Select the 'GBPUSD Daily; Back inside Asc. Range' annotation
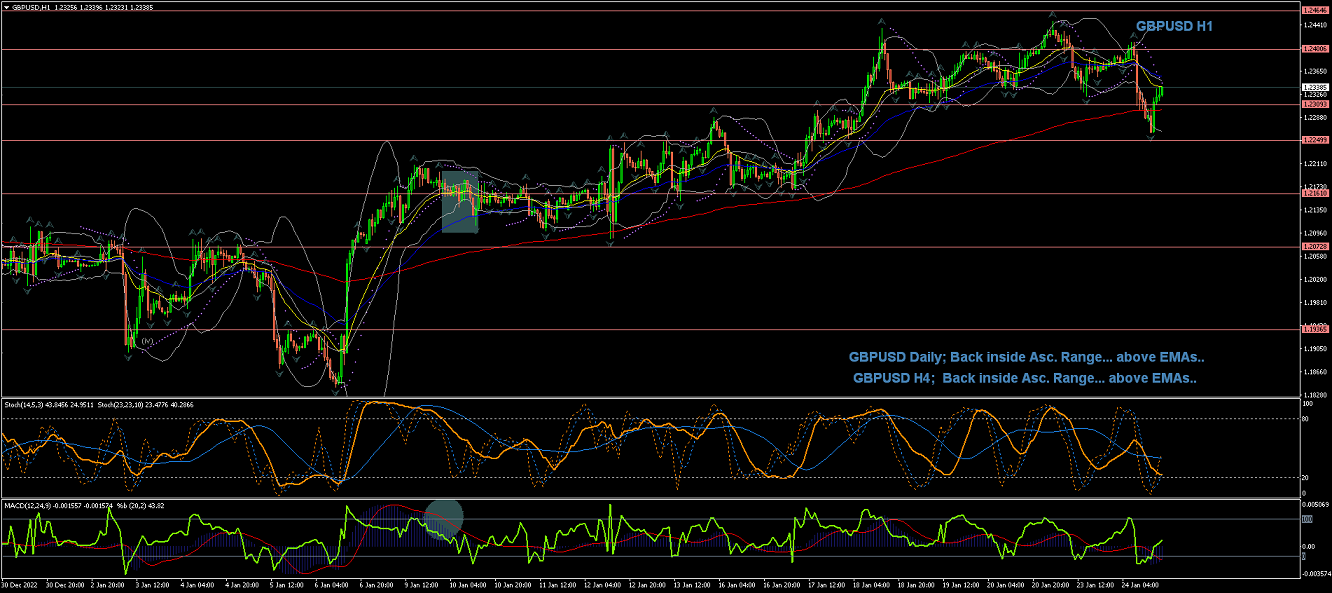 [1026, 357]
